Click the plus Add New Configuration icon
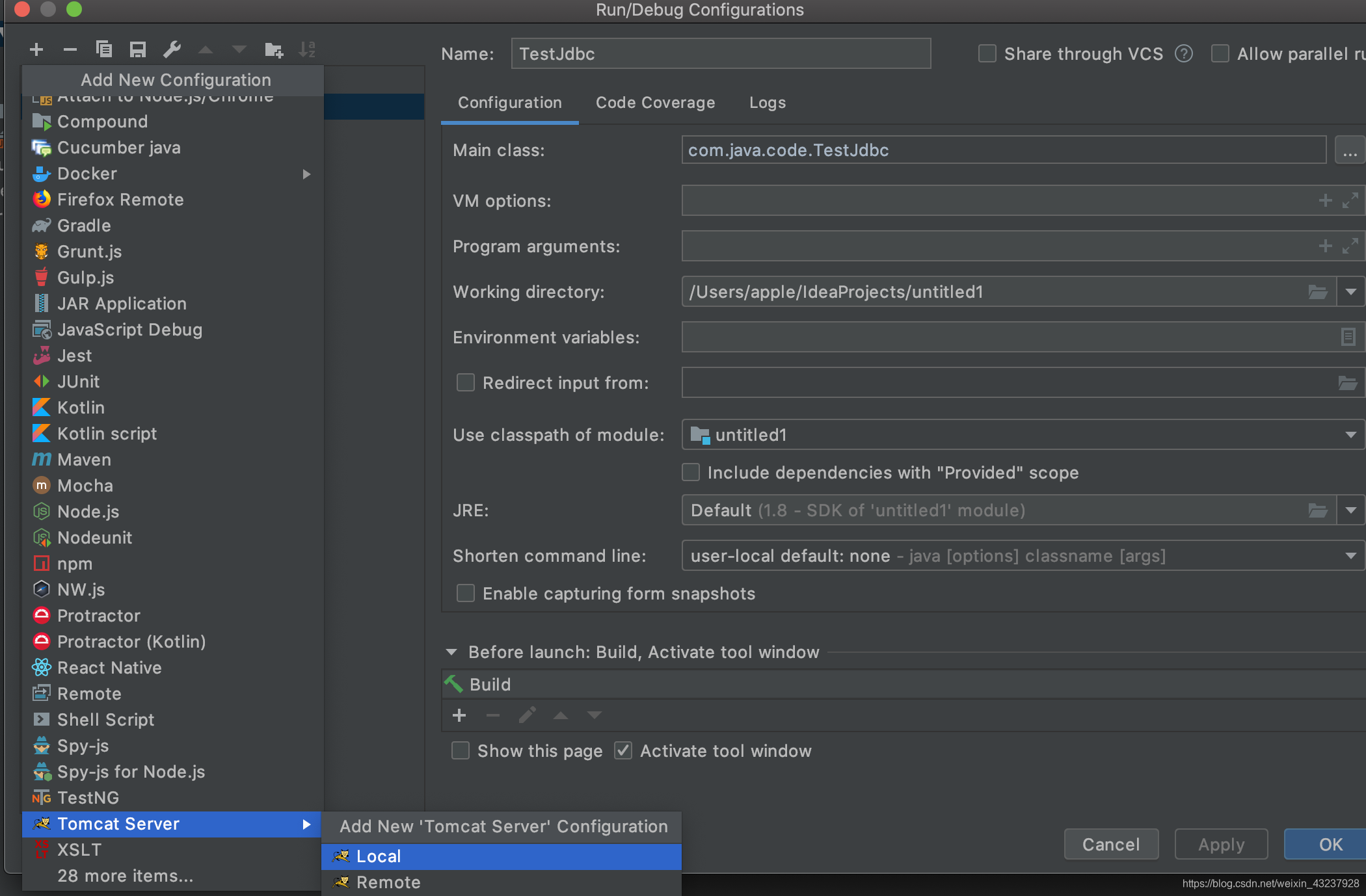1366x896 pixels. [36, 49]
